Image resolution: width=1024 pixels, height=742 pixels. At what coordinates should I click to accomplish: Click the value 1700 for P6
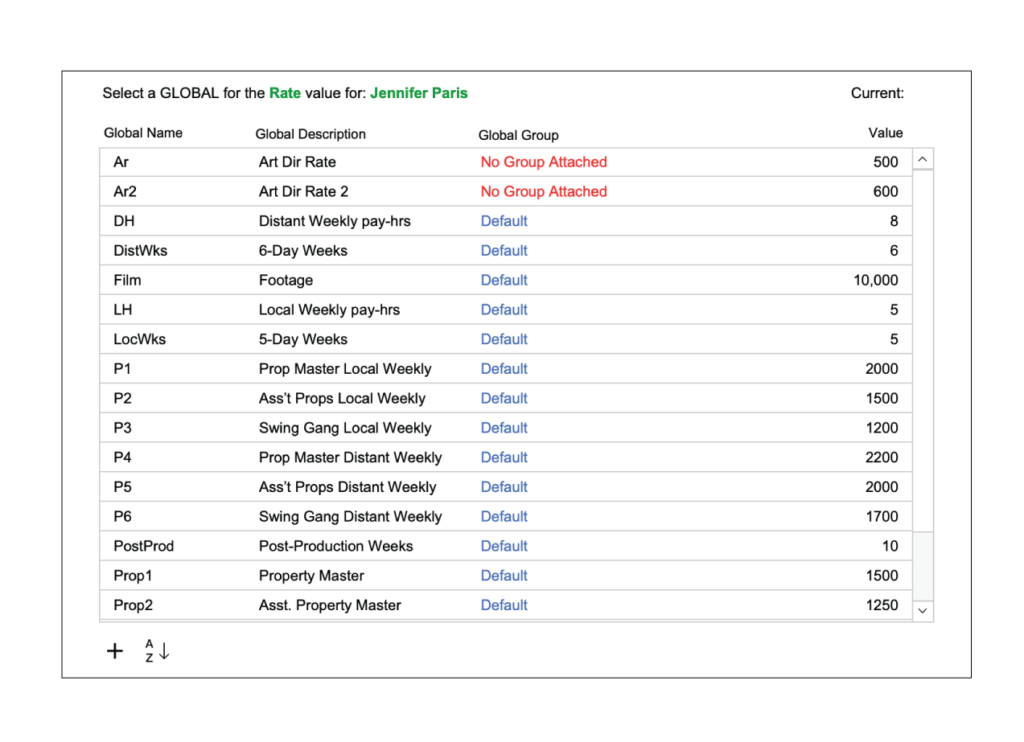click(x=882, y=517)
